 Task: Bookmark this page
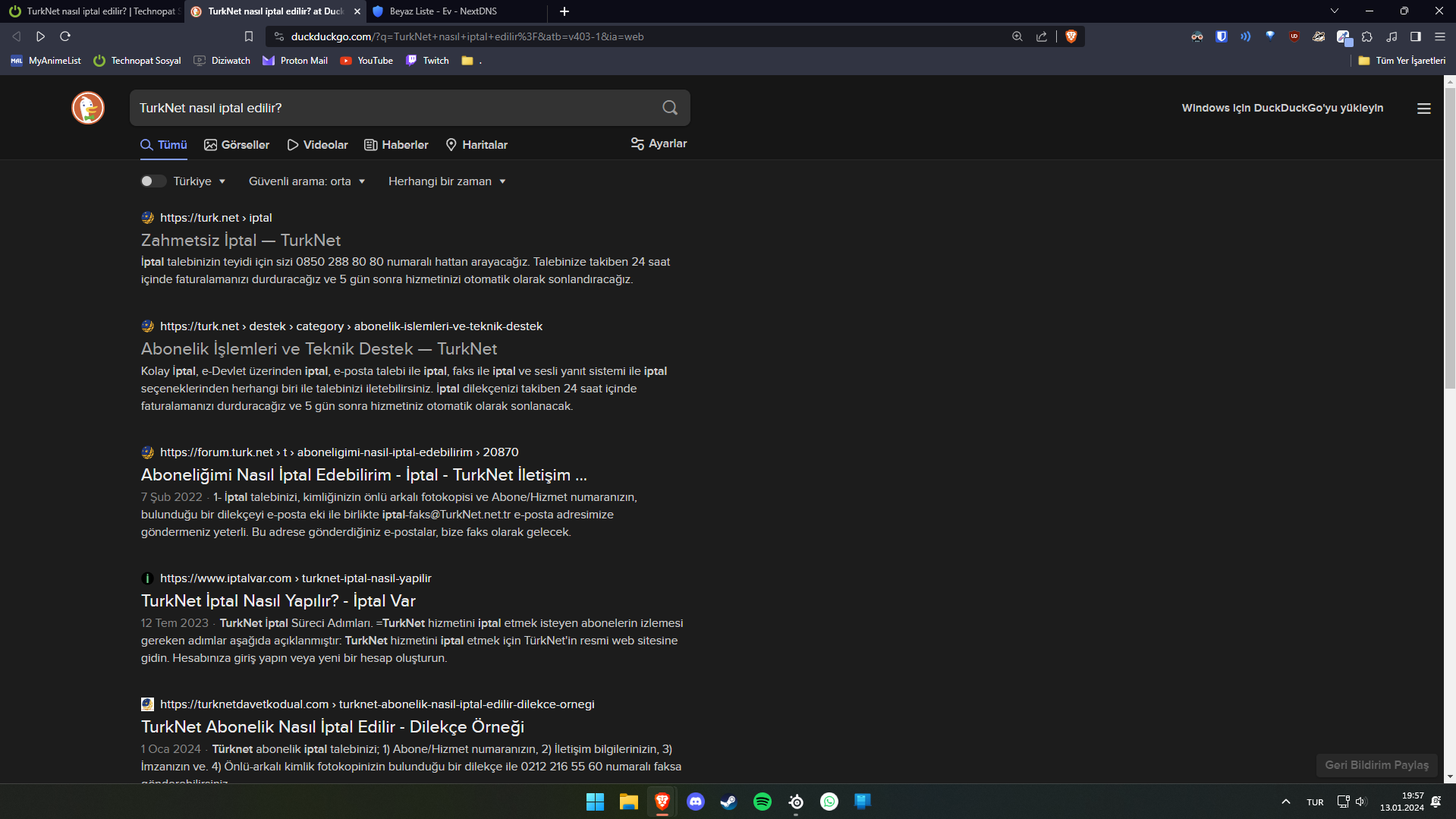(x=249, y=36)
